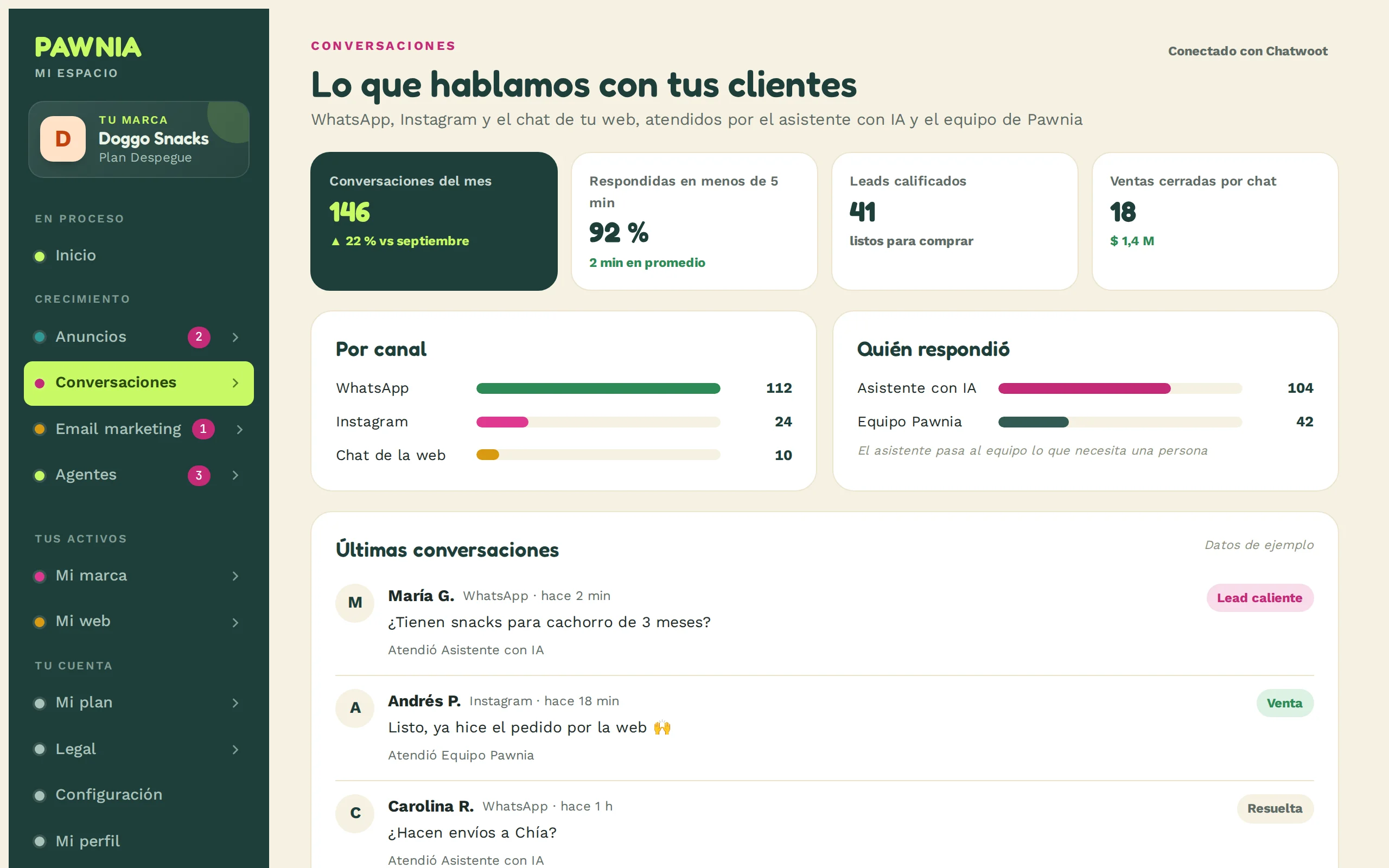The height and width of the screenshot is (868, 1389).
Task: Open the Inicio menu item
Action: [138, 256]
